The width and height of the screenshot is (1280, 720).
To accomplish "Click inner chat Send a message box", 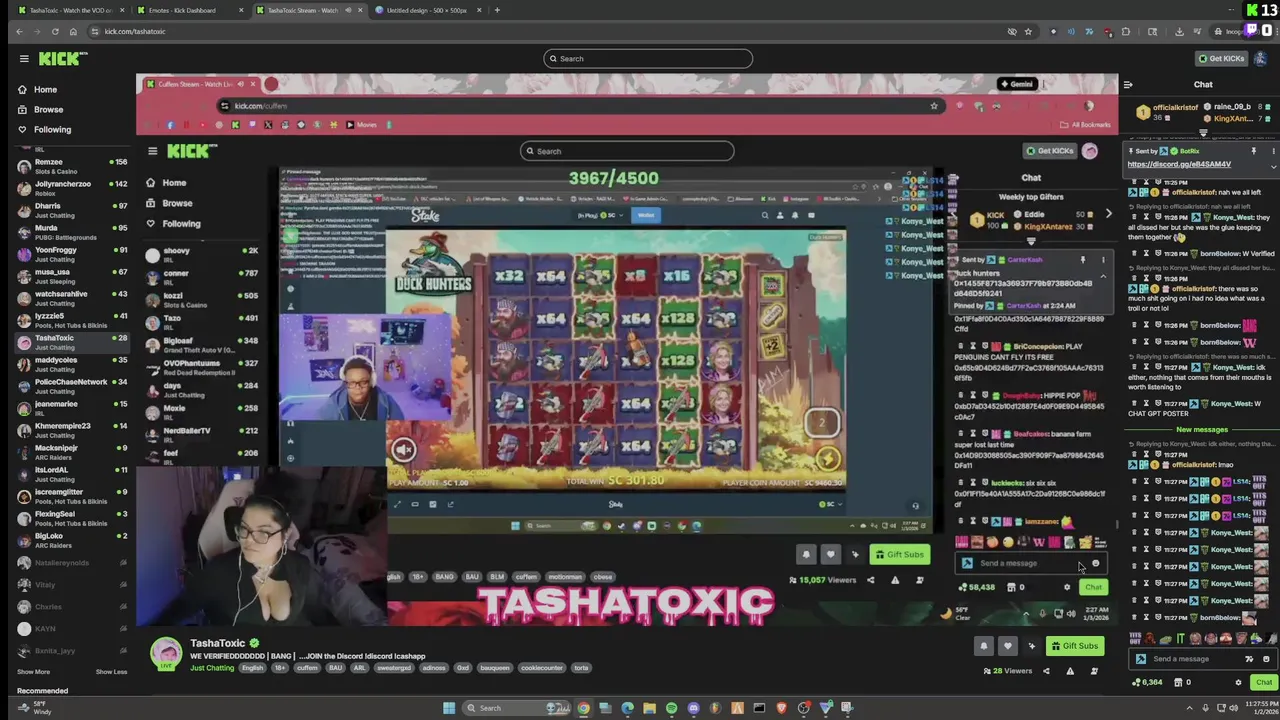I will tap(1030, 564).
